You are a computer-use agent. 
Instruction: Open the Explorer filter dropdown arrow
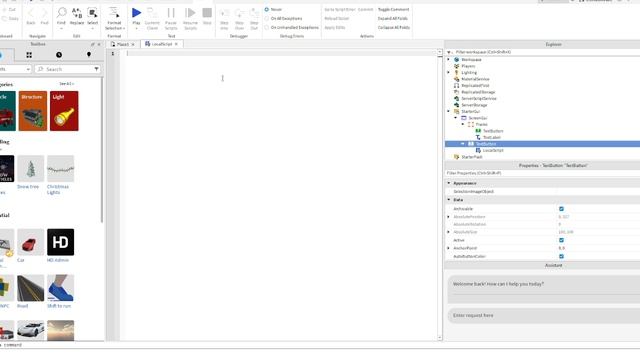tap(449, 52)
